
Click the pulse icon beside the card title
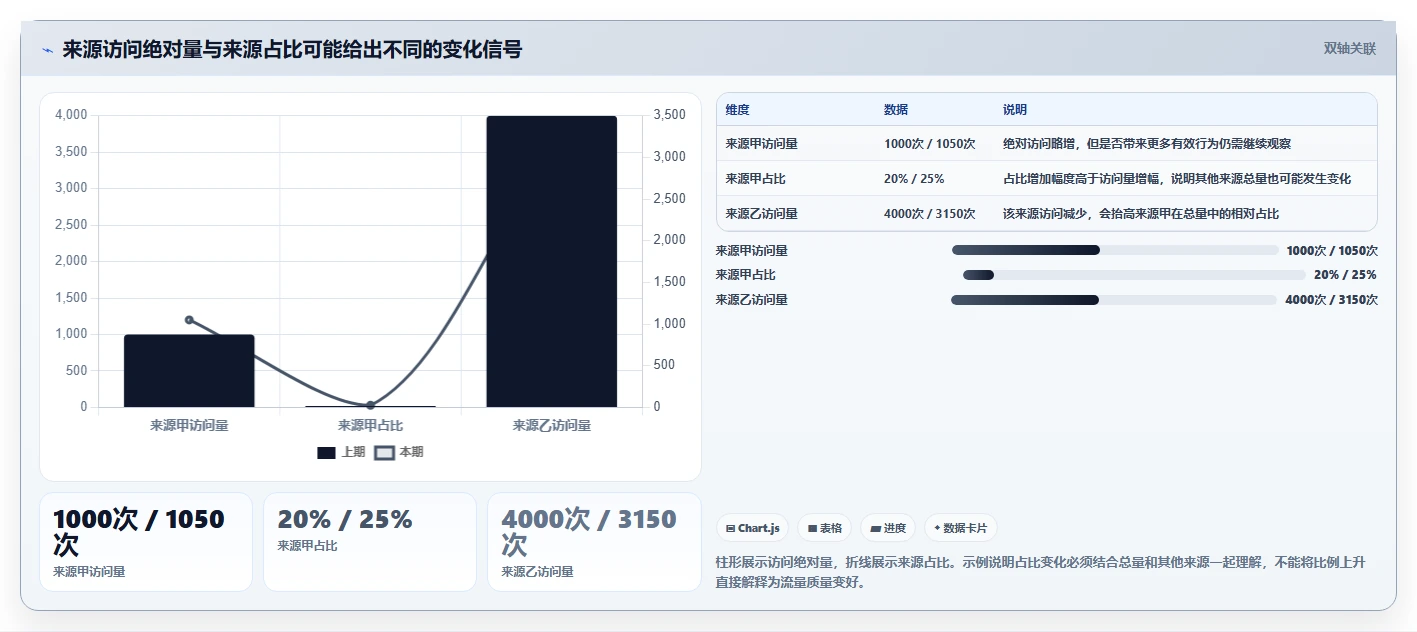coord(47,50)
